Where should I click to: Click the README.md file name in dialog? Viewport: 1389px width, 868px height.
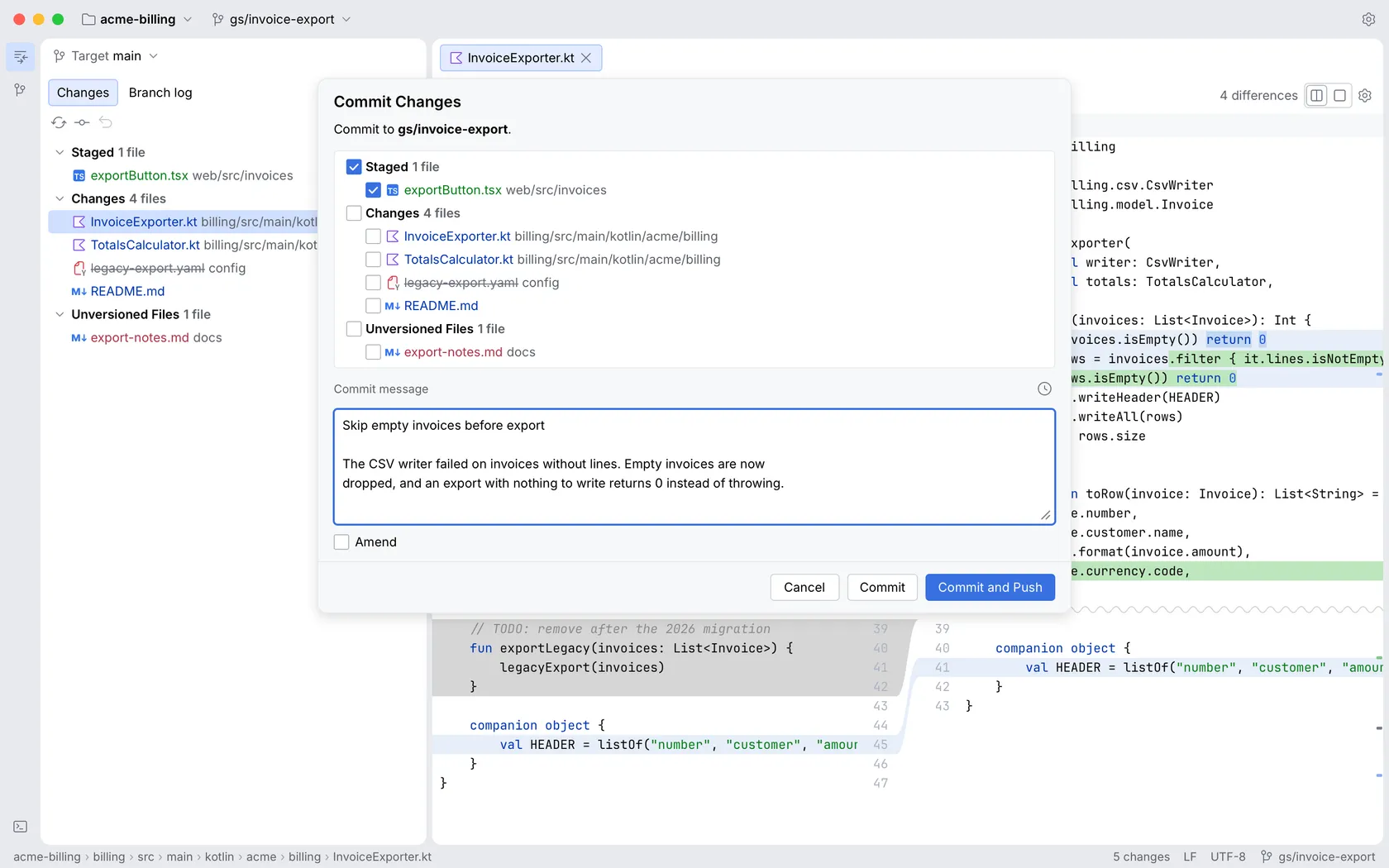coord(441,306)
